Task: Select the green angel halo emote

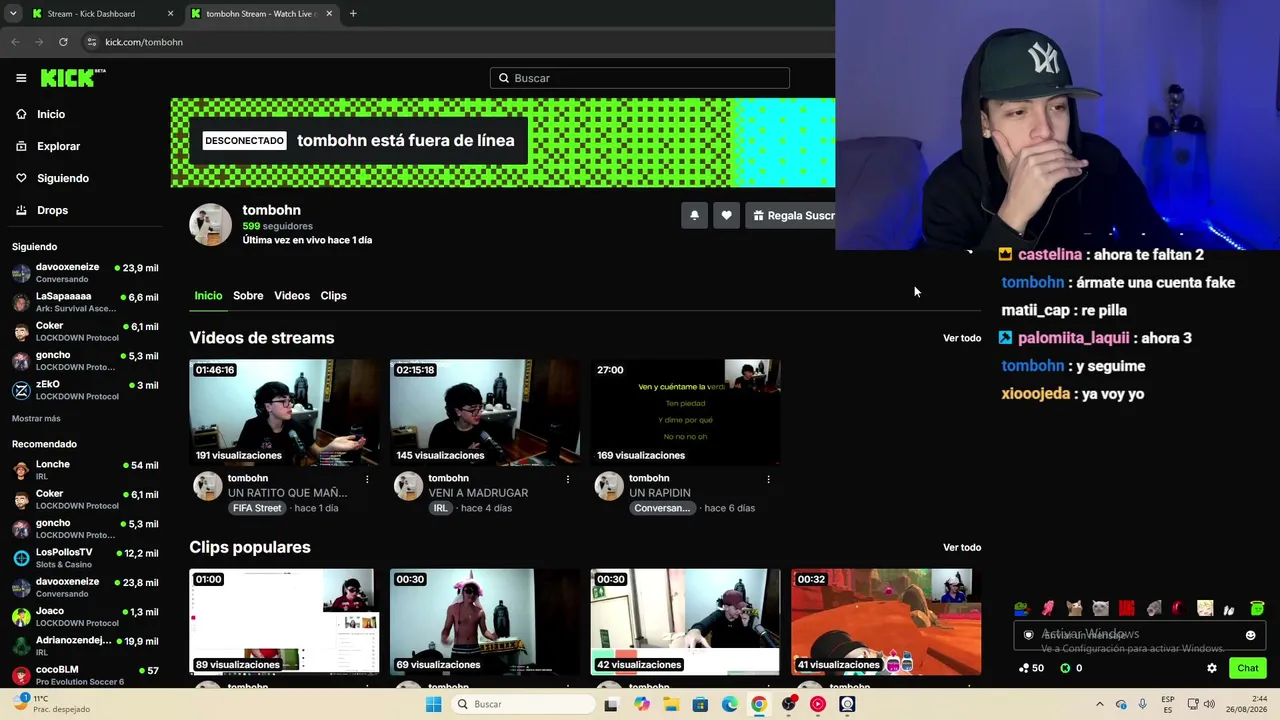Action: (1257, 608)
